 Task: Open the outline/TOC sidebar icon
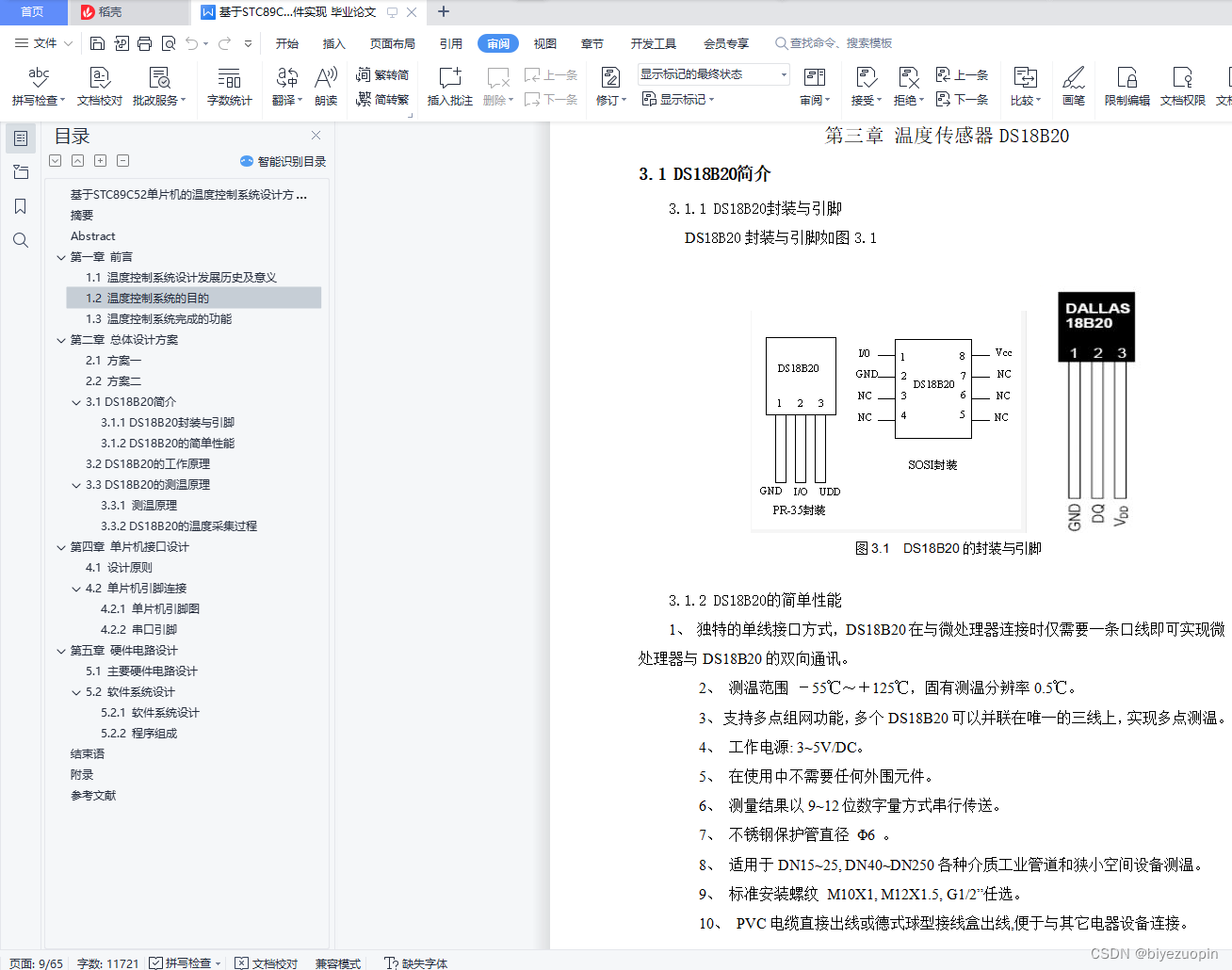click(x=21, y=138)
